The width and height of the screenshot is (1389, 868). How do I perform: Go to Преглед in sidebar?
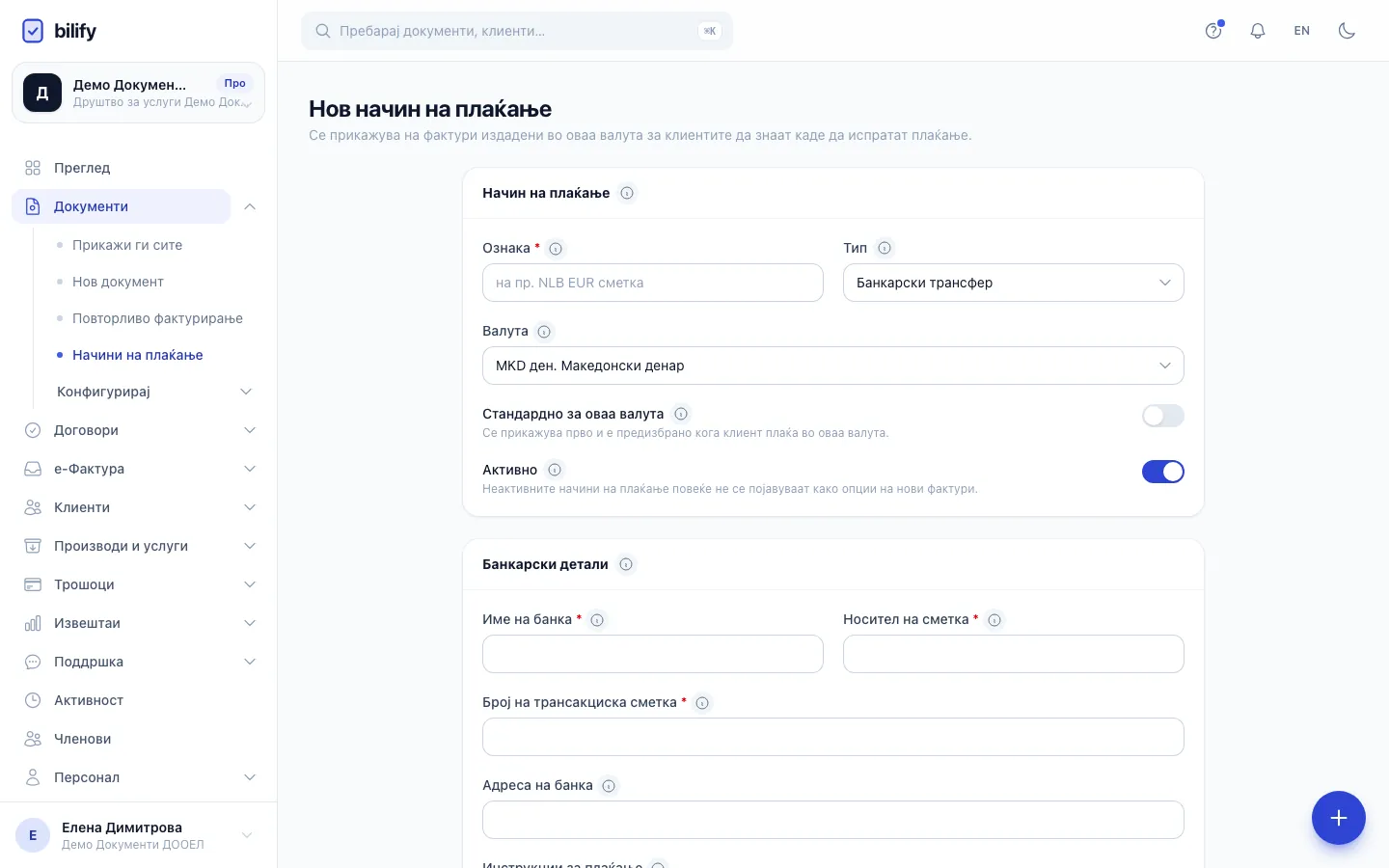[x=139, y=168]
